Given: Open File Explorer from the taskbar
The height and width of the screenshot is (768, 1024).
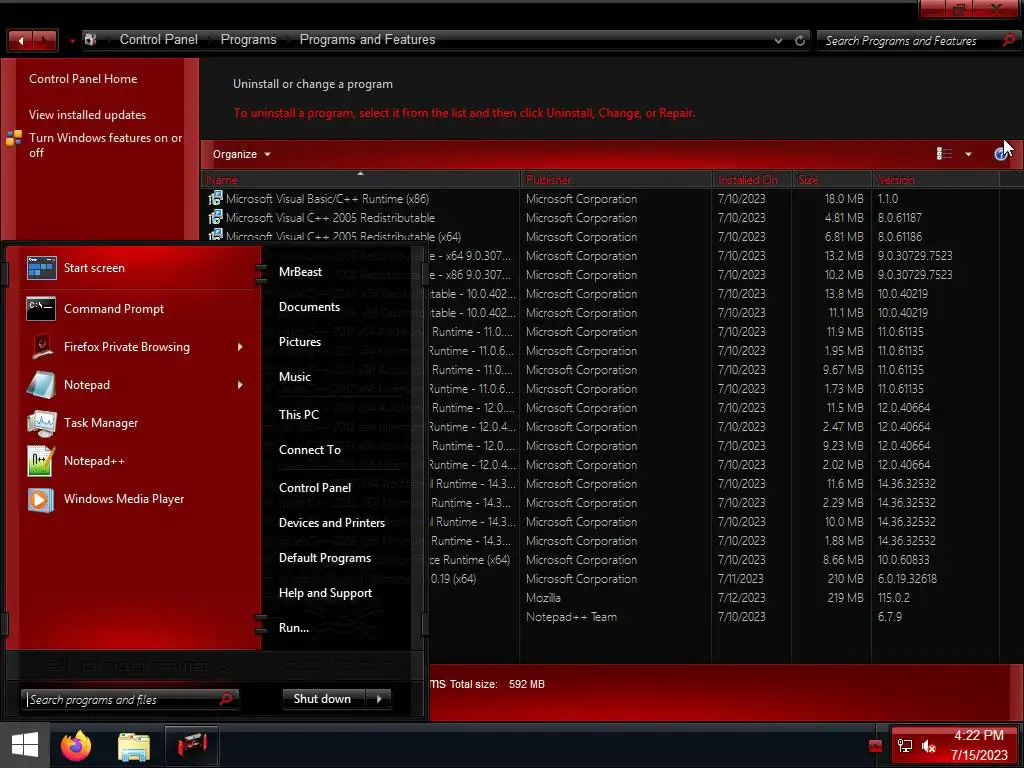Looking at the screenshot, I should pyautogui.click(x=134, y=746).
